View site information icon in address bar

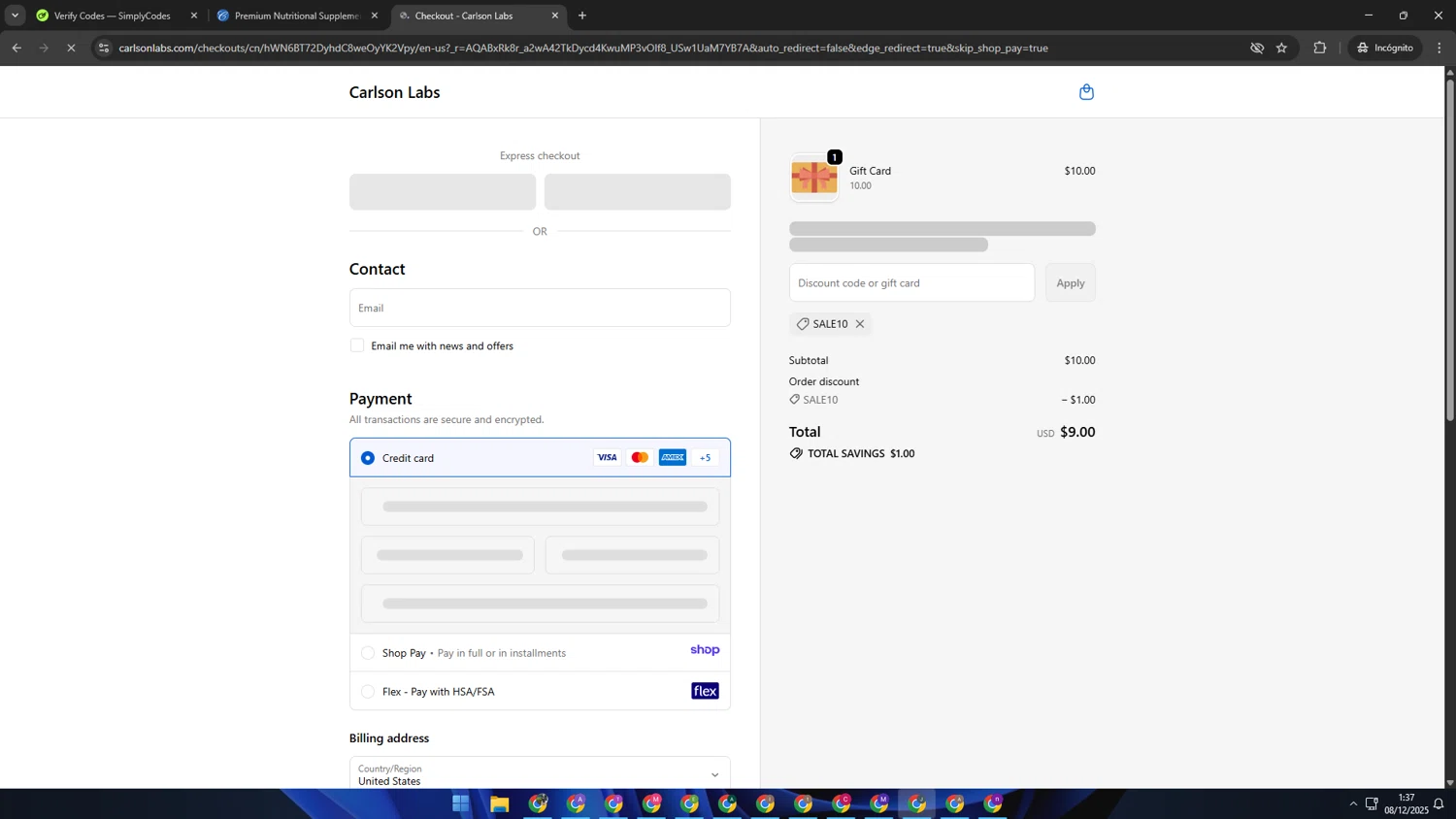[104, 48]
